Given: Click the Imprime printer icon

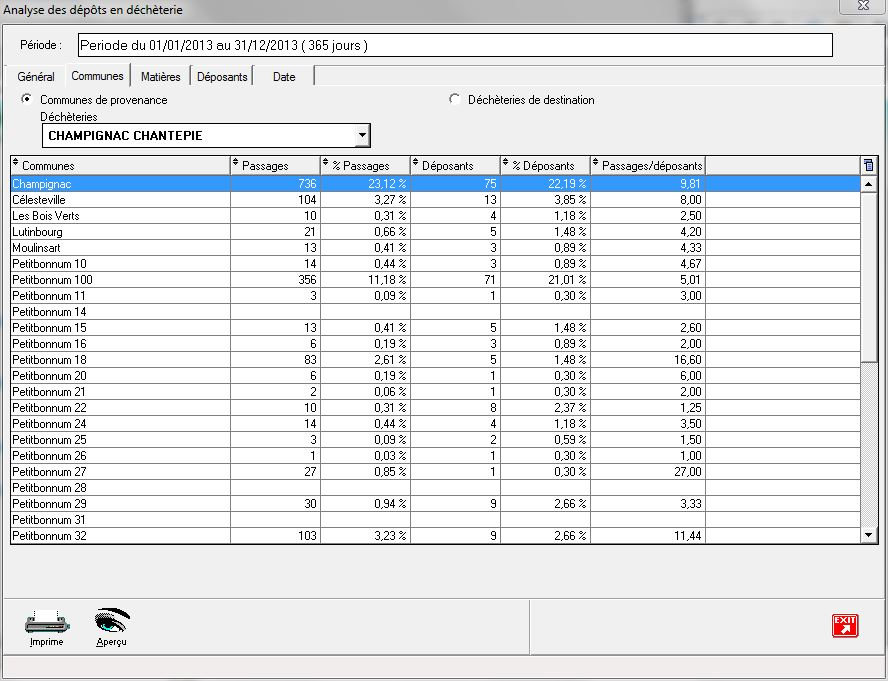Looking at the screenshot, I should click(46, 622).
